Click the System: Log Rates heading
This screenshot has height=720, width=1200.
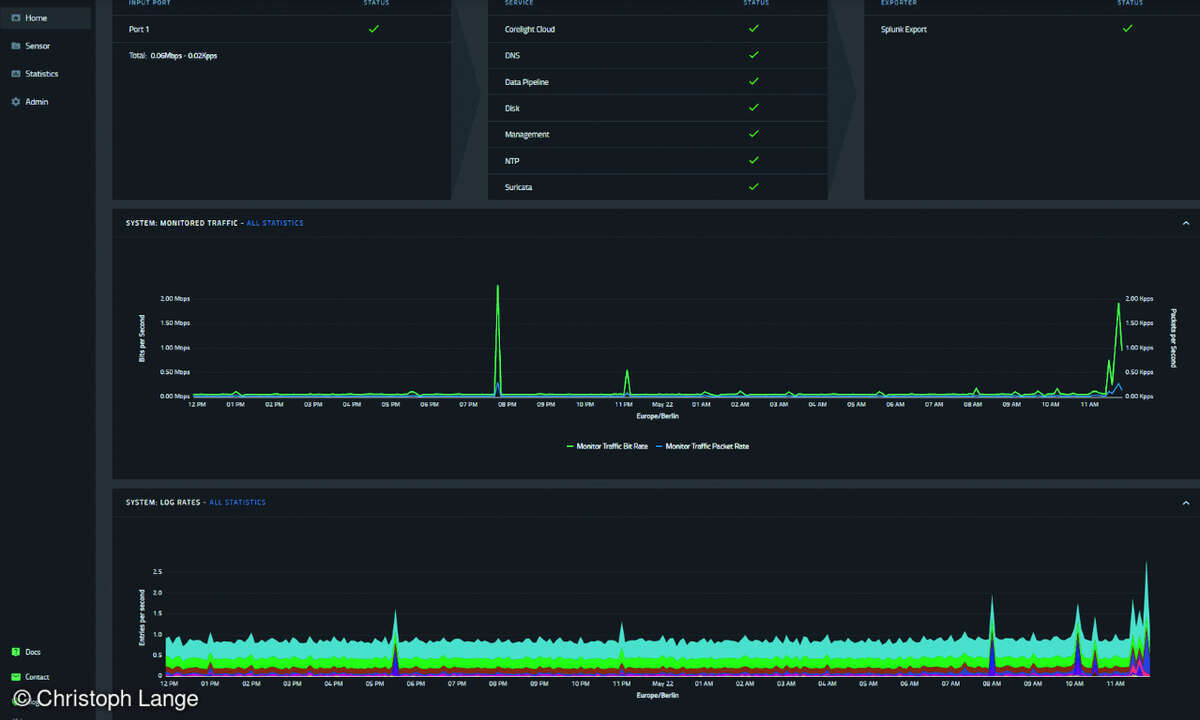[x=164, y=502]
